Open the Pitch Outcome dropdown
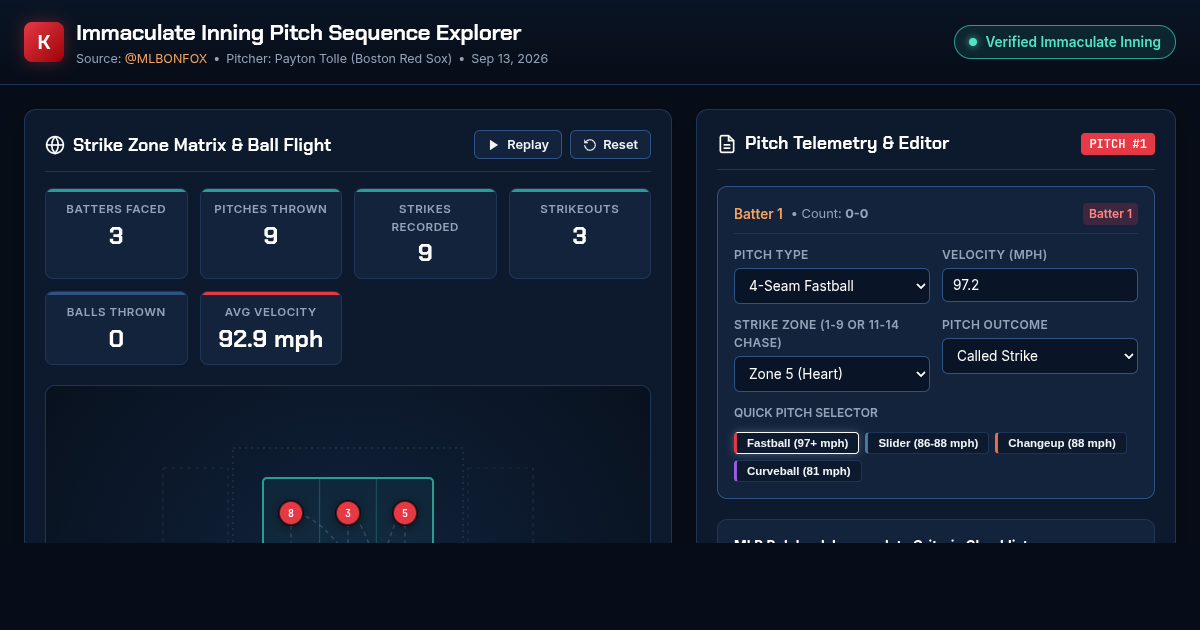This screenshot has width=1200, height=630. [1040, 356]
